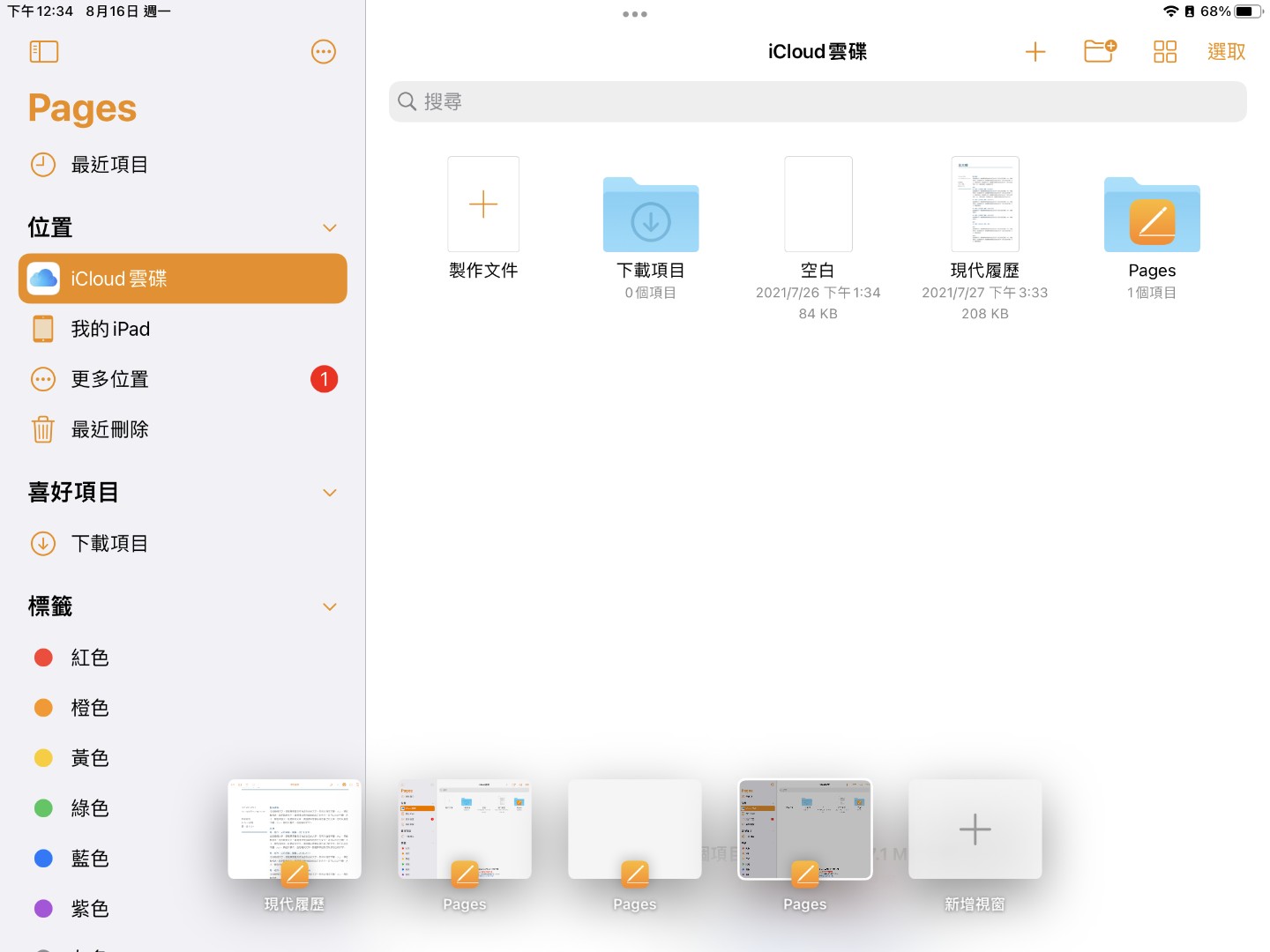Select 最近項目 in the sidebar

coord(109,165)
